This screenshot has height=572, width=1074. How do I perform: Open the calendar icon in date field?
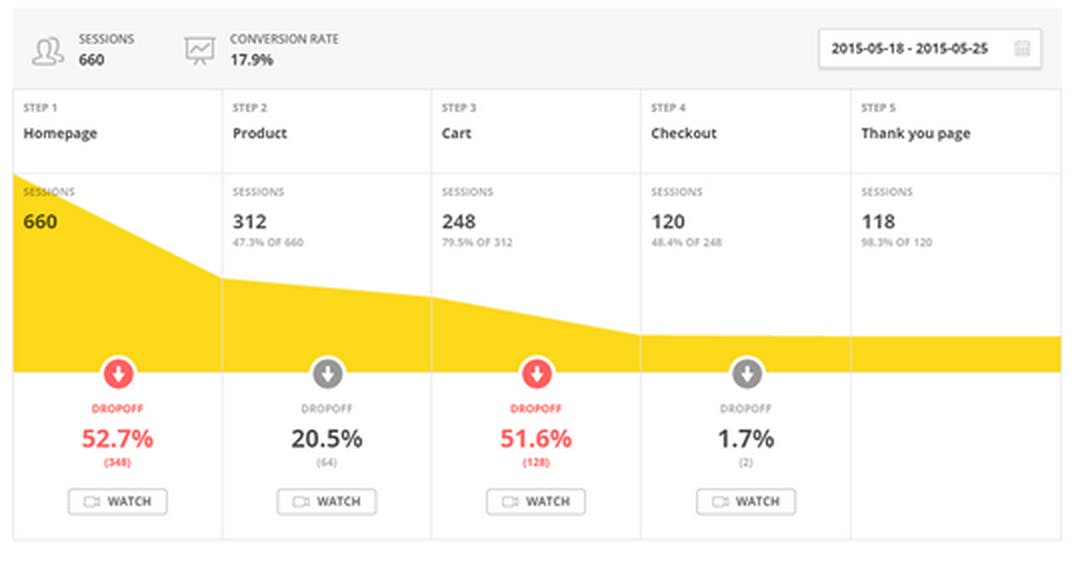pos(1022,49)
